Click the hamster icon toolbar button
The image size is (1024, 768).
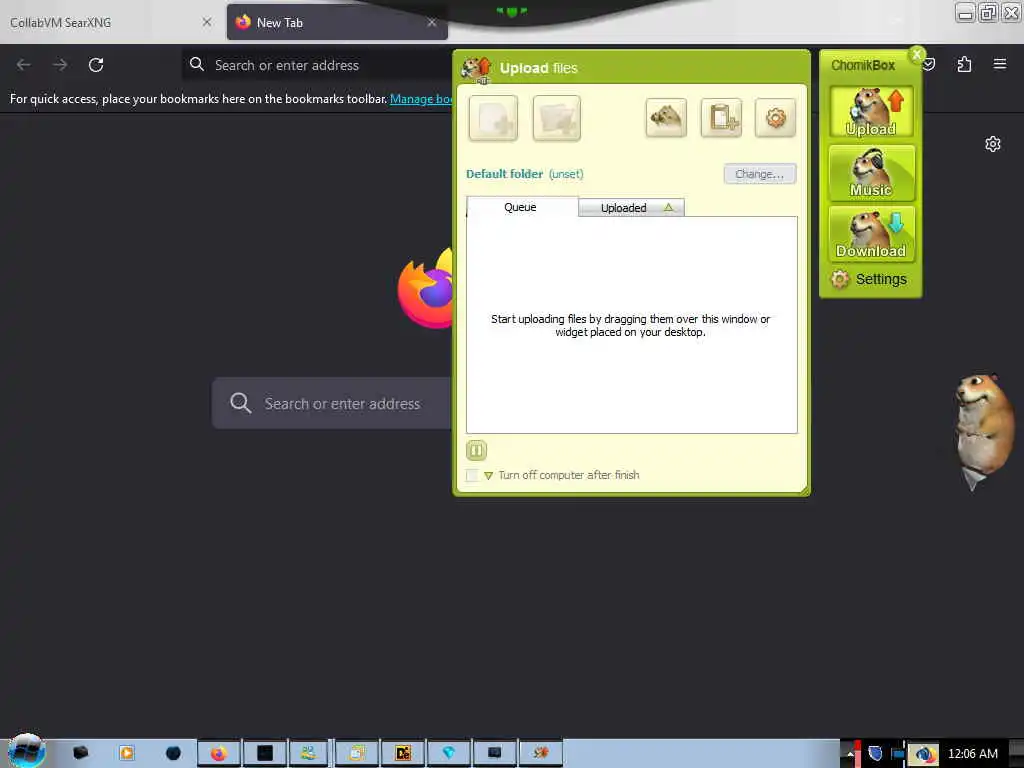point(665,118)
